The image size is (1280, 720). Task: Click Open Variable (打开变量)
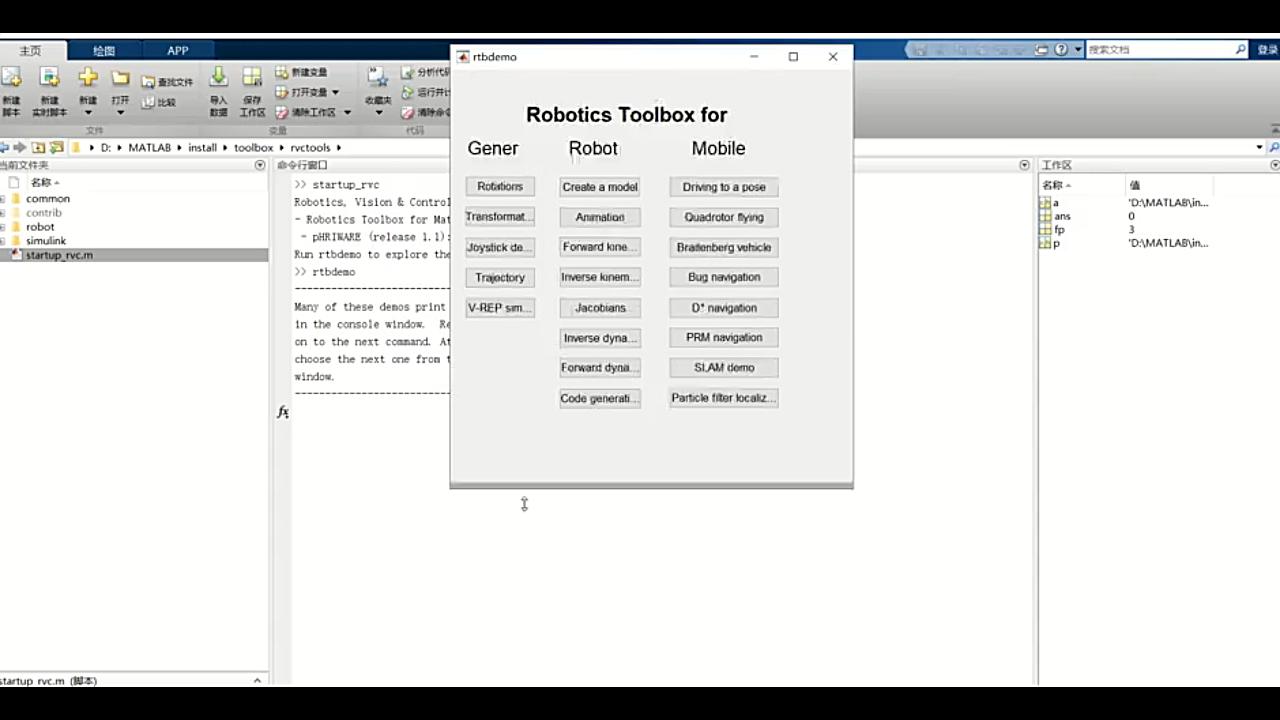[x=302, y=92]
